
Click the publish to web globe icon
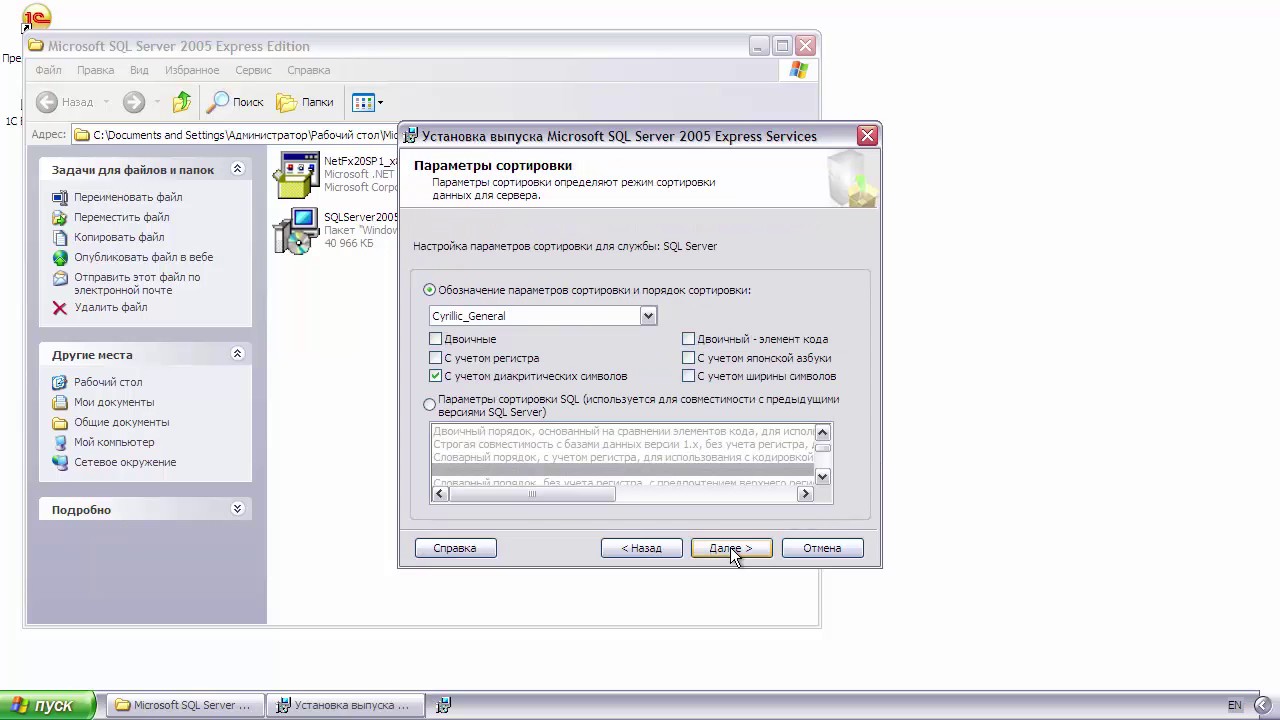pyautogui.click(x=60, y=257)
